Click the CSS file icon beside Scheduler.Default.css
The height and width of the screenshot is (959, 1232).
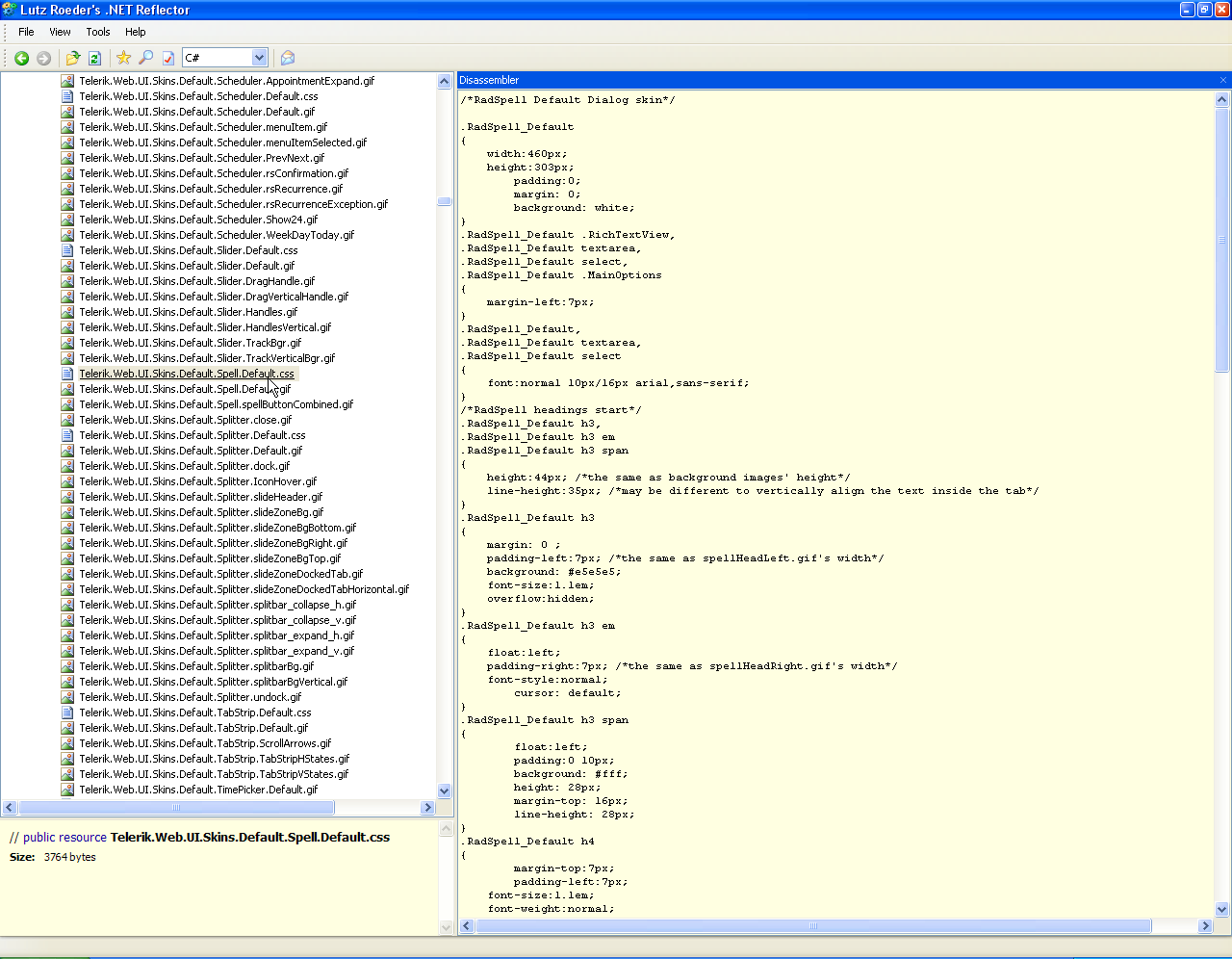67,96
